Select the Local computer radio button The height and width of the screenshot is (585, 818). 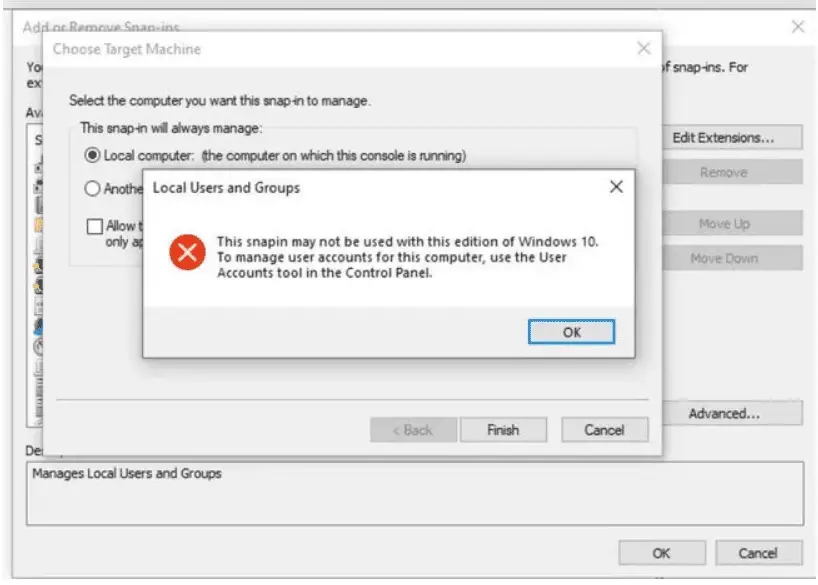click(92, 155)
